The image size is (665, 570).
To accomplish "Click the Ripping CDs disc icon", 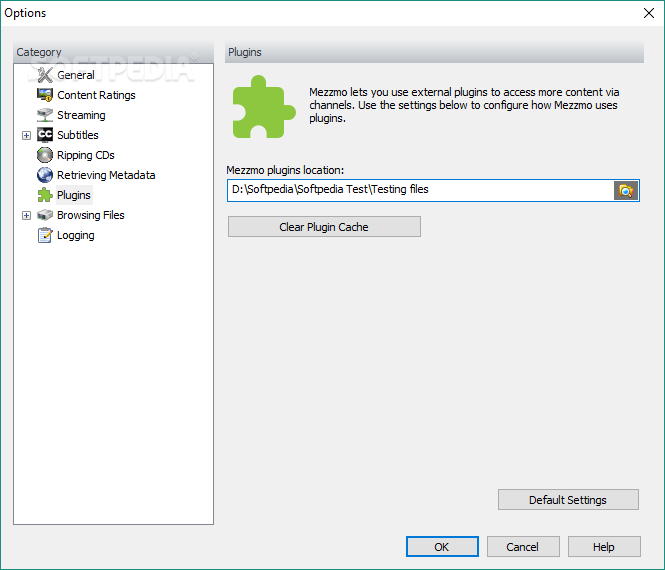I will (45, 155).
